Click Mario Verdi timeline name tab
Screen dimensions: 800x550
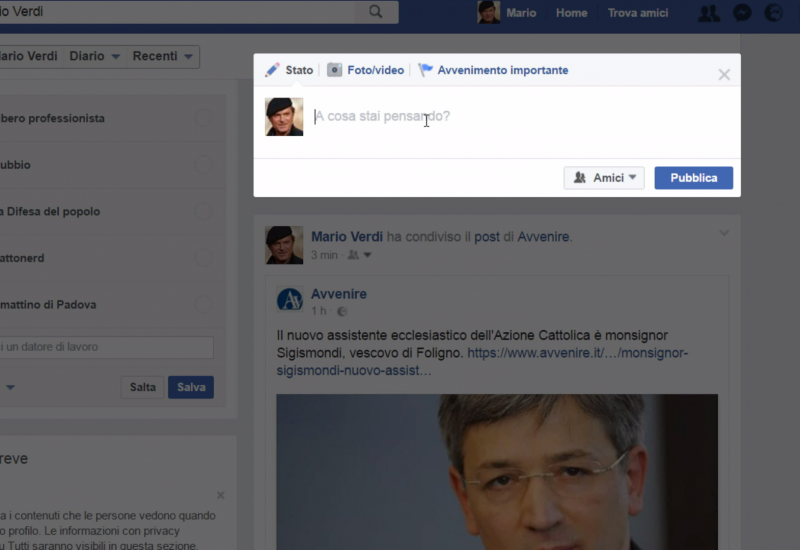(30, 56)
